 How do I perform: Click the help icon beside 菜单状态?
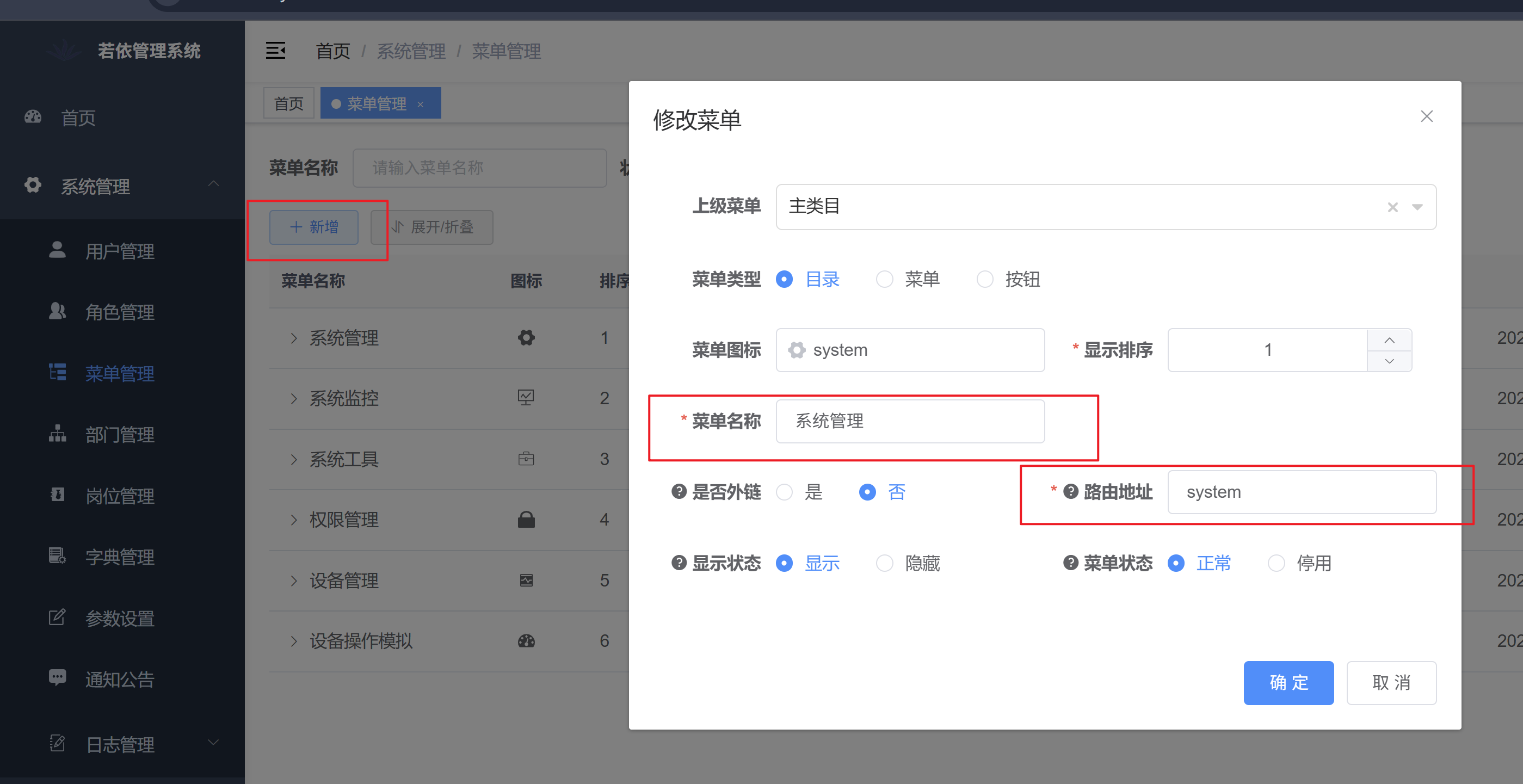tap(1071, 563)
